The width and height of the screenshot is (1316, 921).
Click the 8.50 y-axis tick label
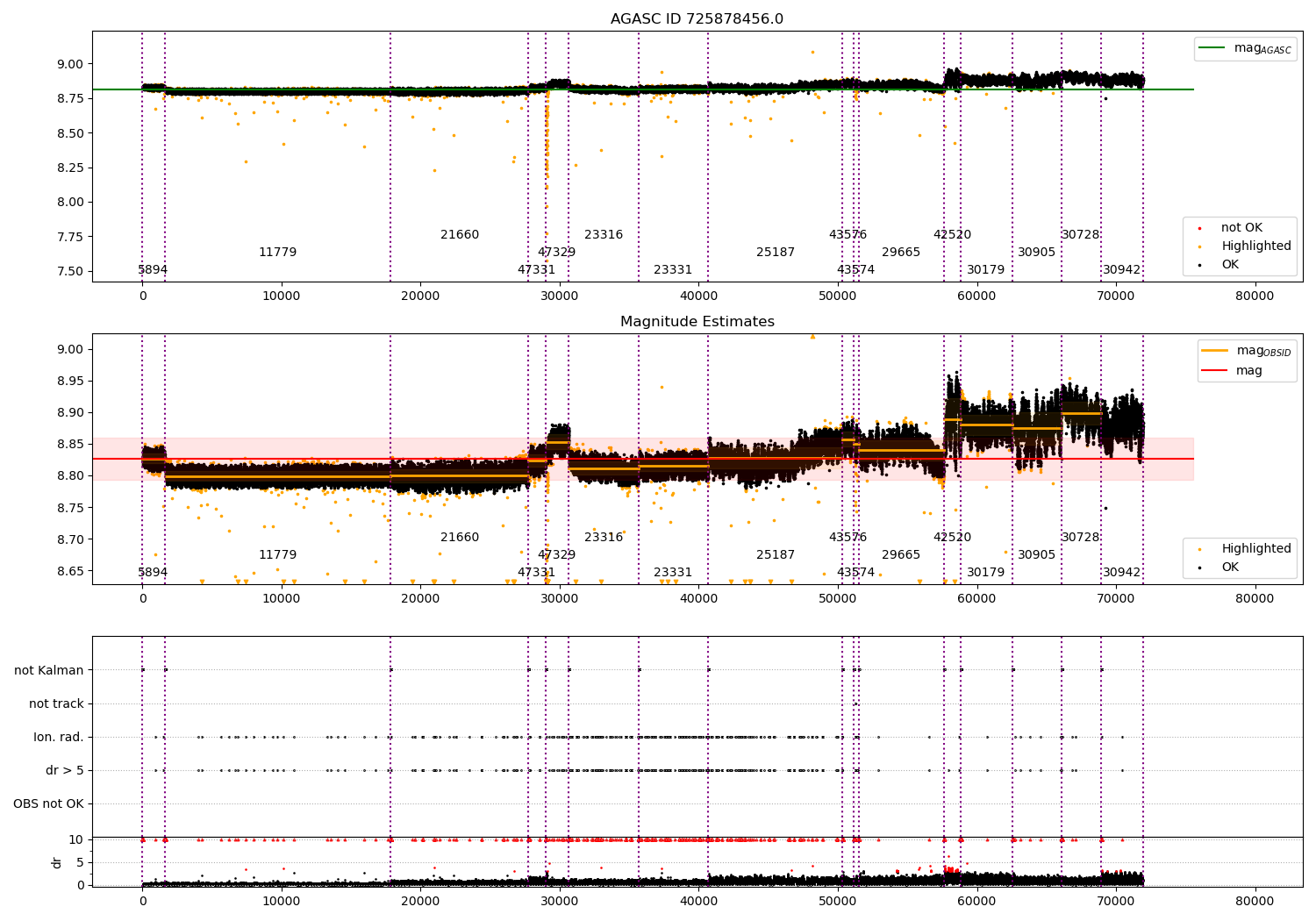(x=70, y=133)
